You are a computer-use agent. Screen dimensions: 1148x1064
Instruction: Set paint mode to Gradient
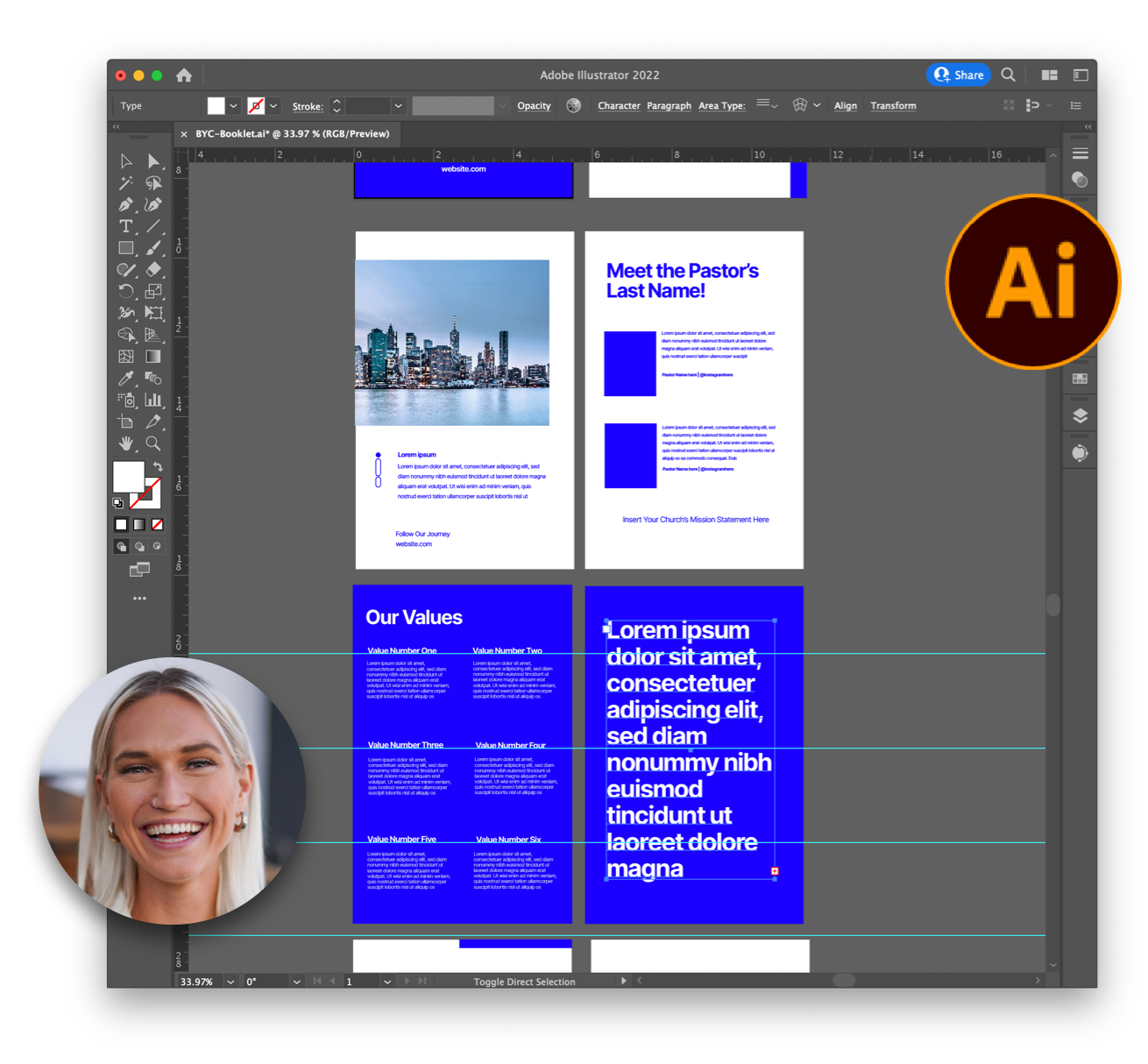click(139, 524)
